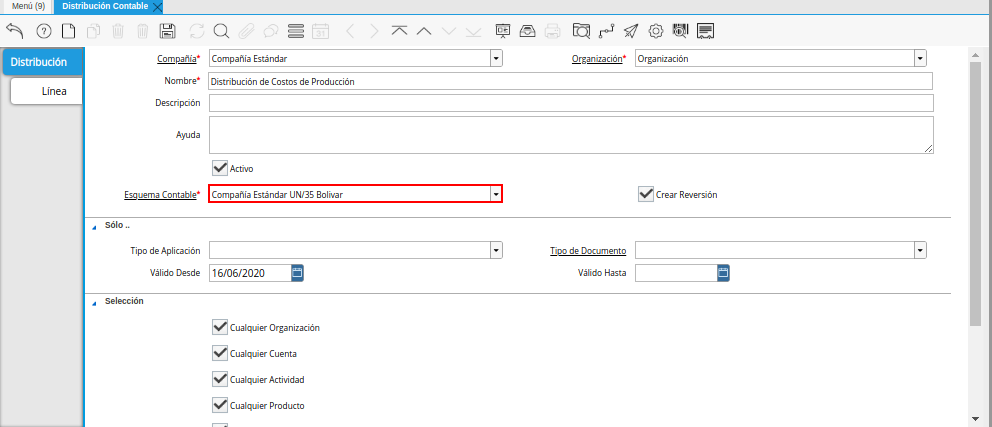This screenshot has height=427, width=992.
Task: Go to first record icon
Action: pos(399,30)
